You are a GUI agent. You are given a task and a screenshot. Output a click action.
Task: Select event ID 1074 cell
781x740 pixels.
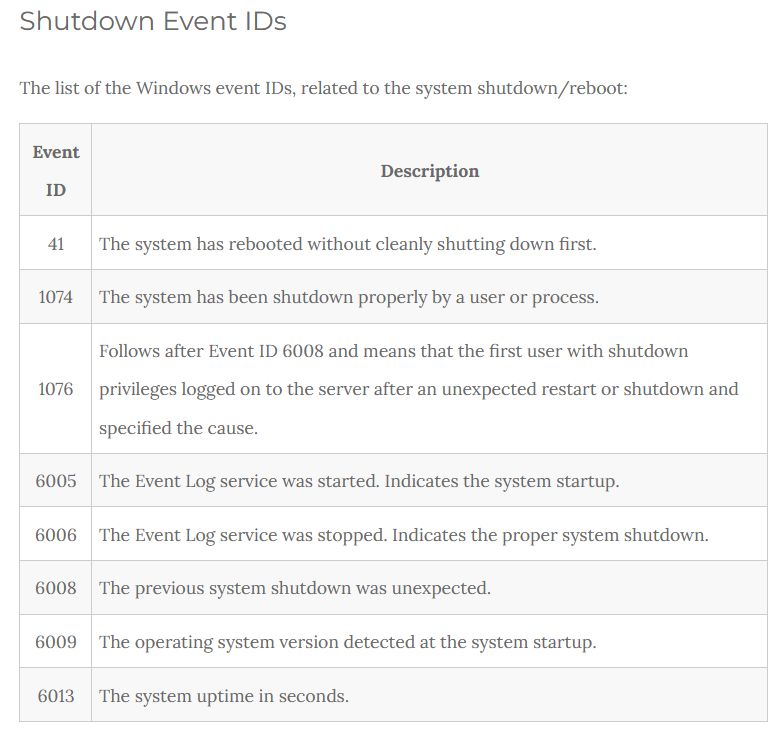coord(56,297)
